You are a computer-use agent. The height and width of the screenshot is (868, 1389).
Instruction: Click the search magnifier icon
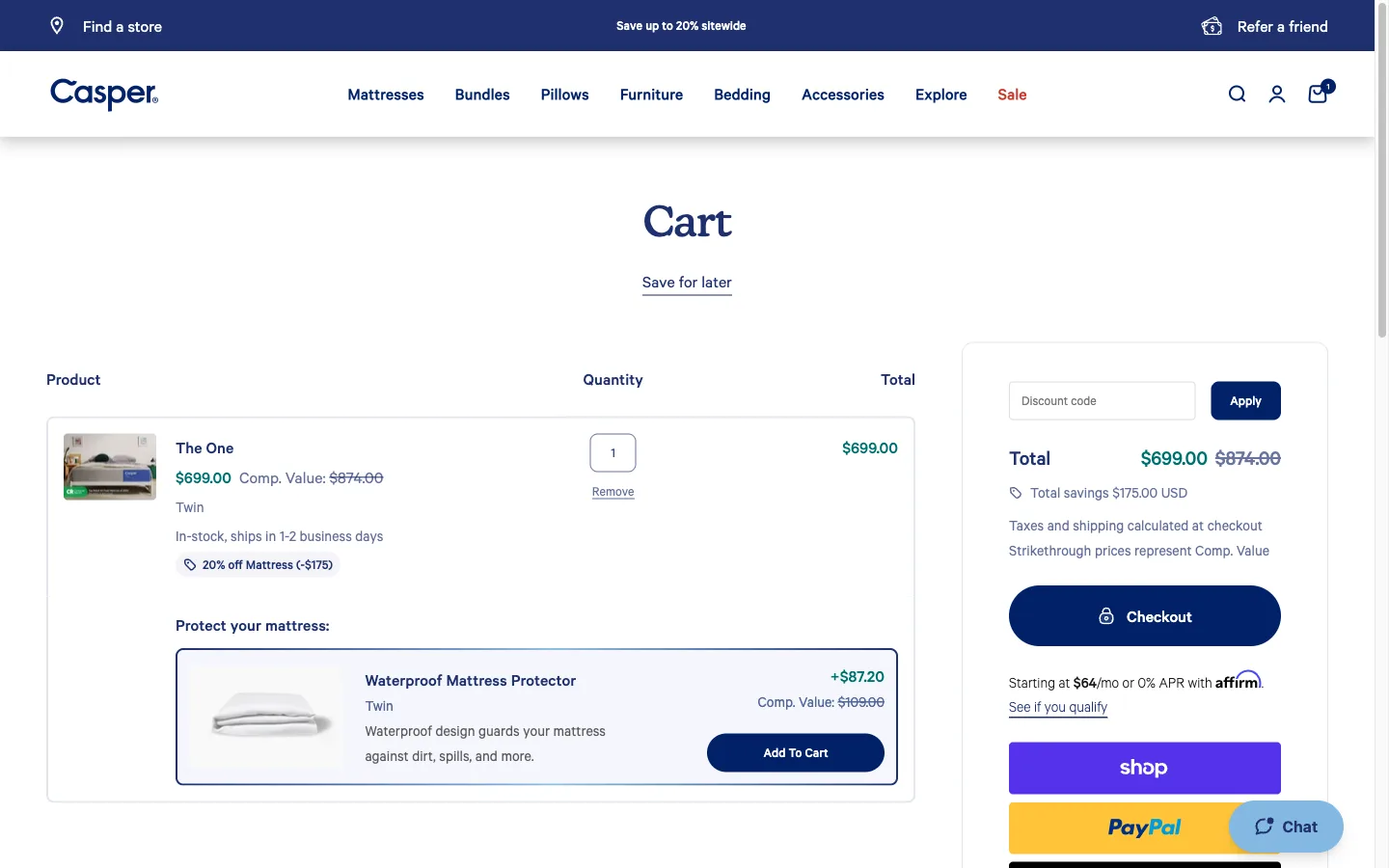pos(1237,94)
